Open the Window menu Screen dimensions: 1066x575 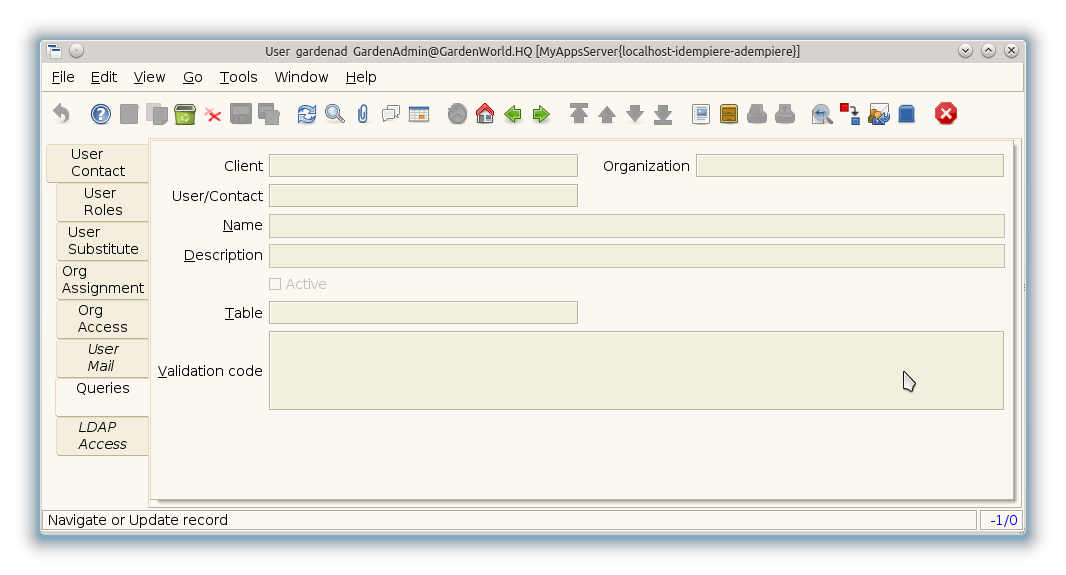click(x=301, y=77)
